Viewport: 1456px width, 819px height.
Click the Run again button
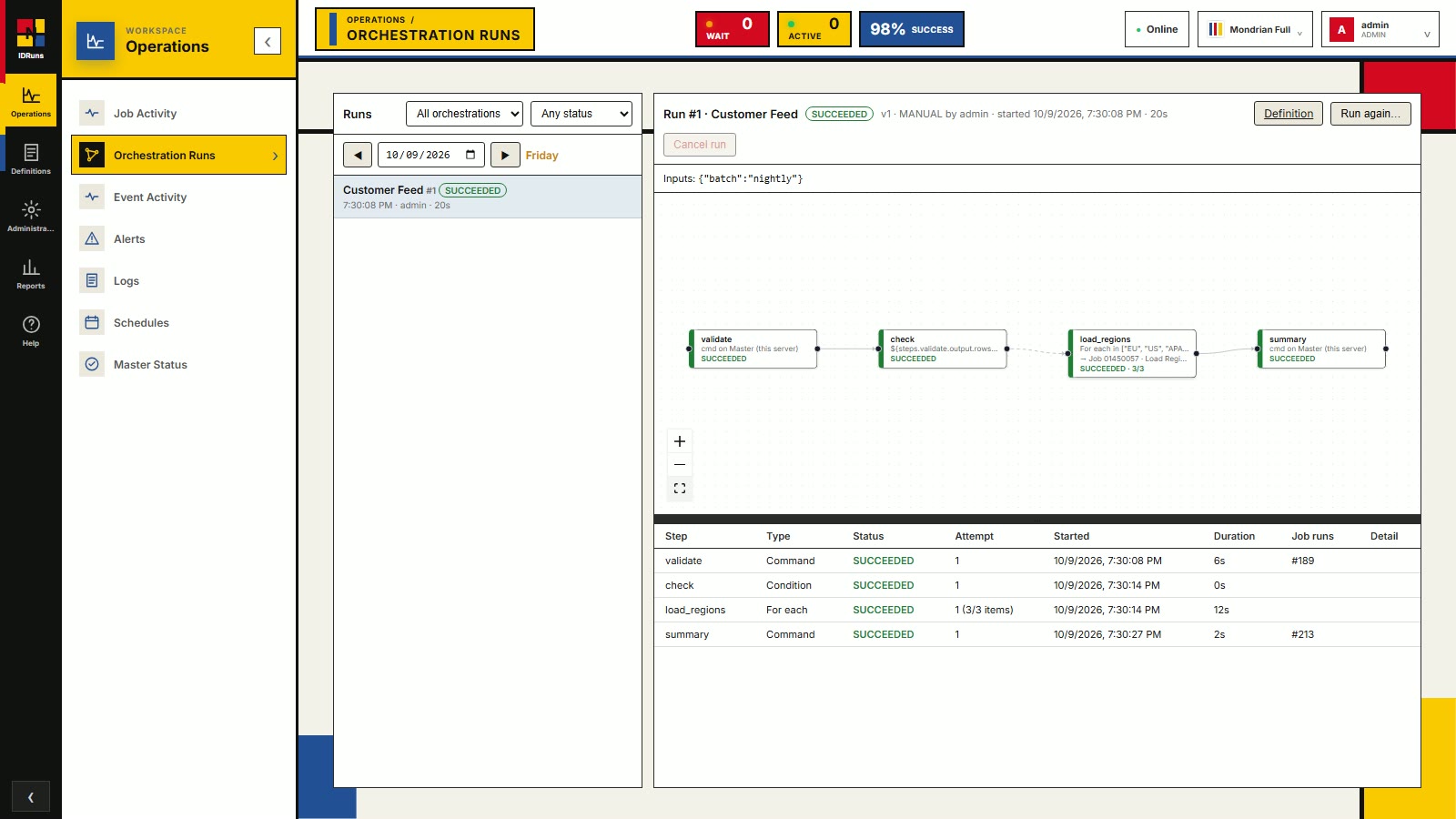1370,114
